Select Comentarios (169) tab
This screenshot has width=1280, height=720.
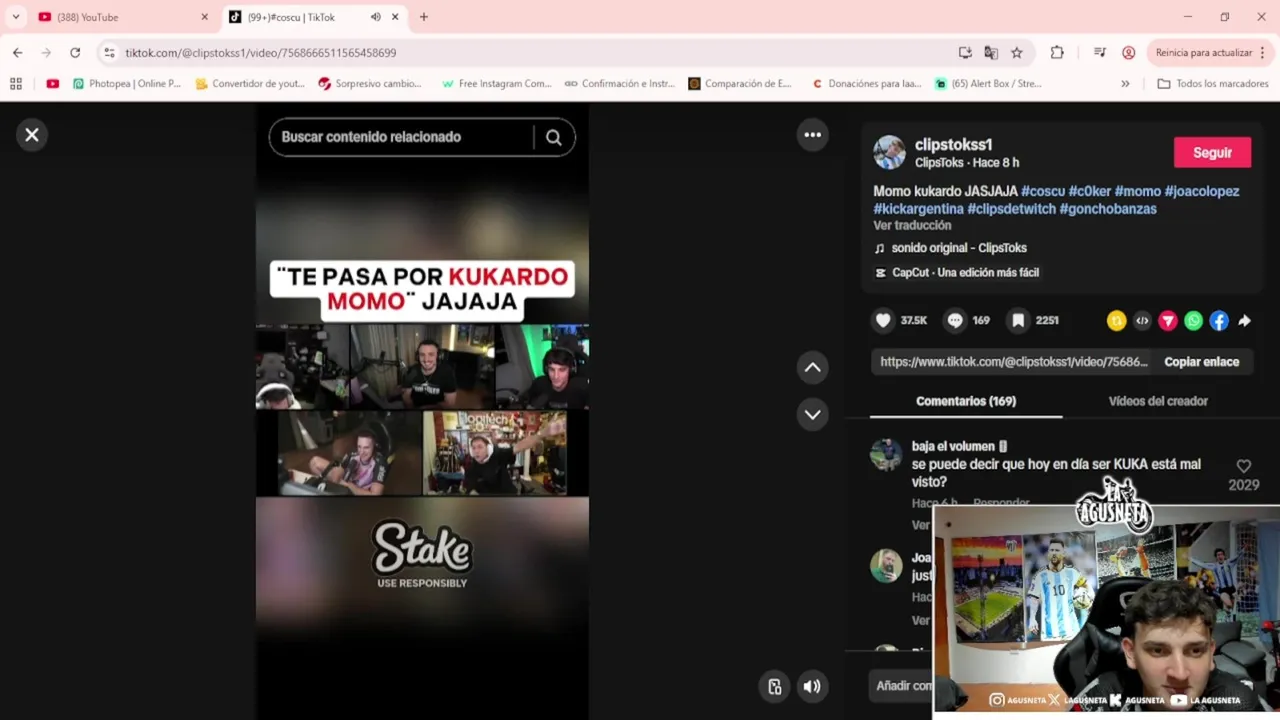point(966,401)
